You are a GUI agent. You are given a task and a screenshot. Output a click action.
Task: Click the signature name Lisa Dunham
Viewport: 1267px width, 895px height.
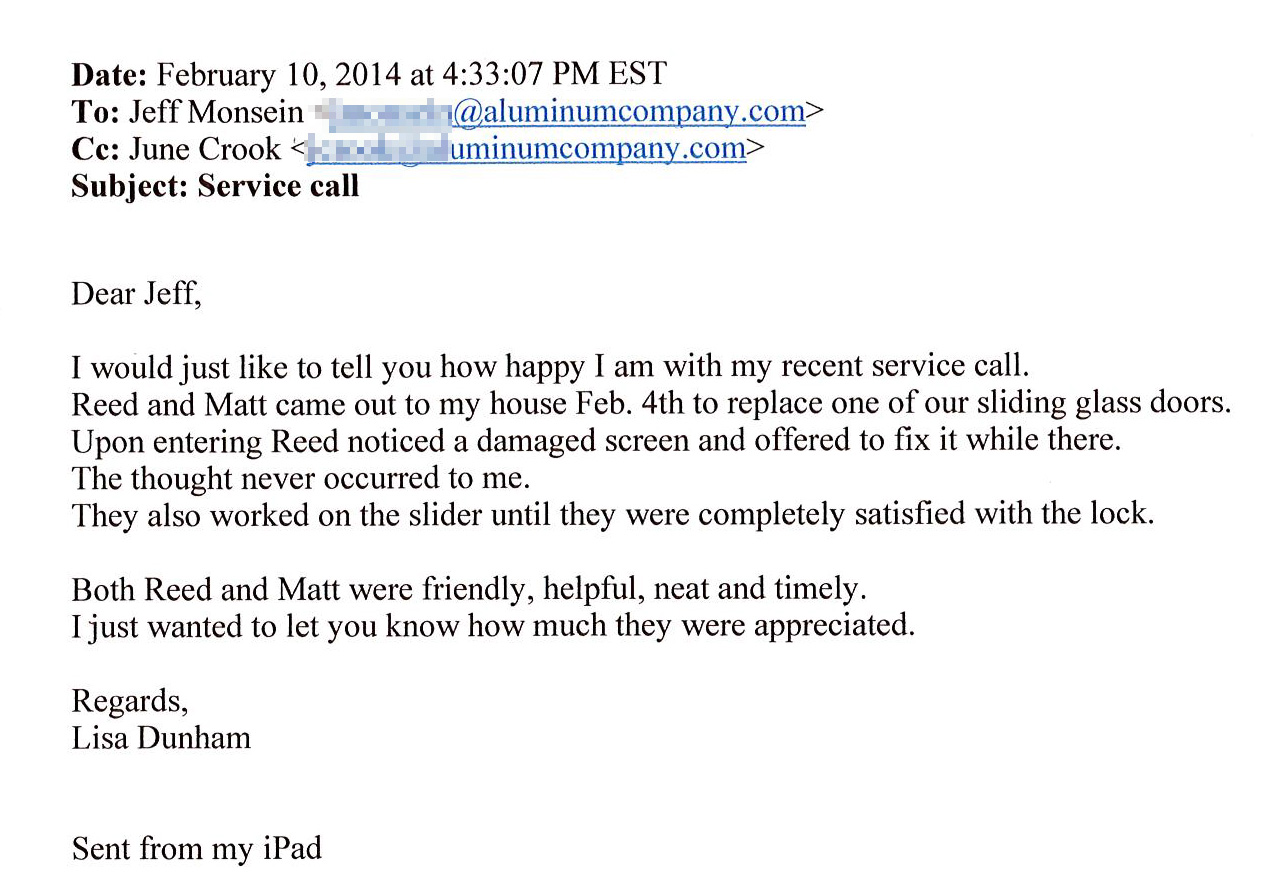coord(161,737)
